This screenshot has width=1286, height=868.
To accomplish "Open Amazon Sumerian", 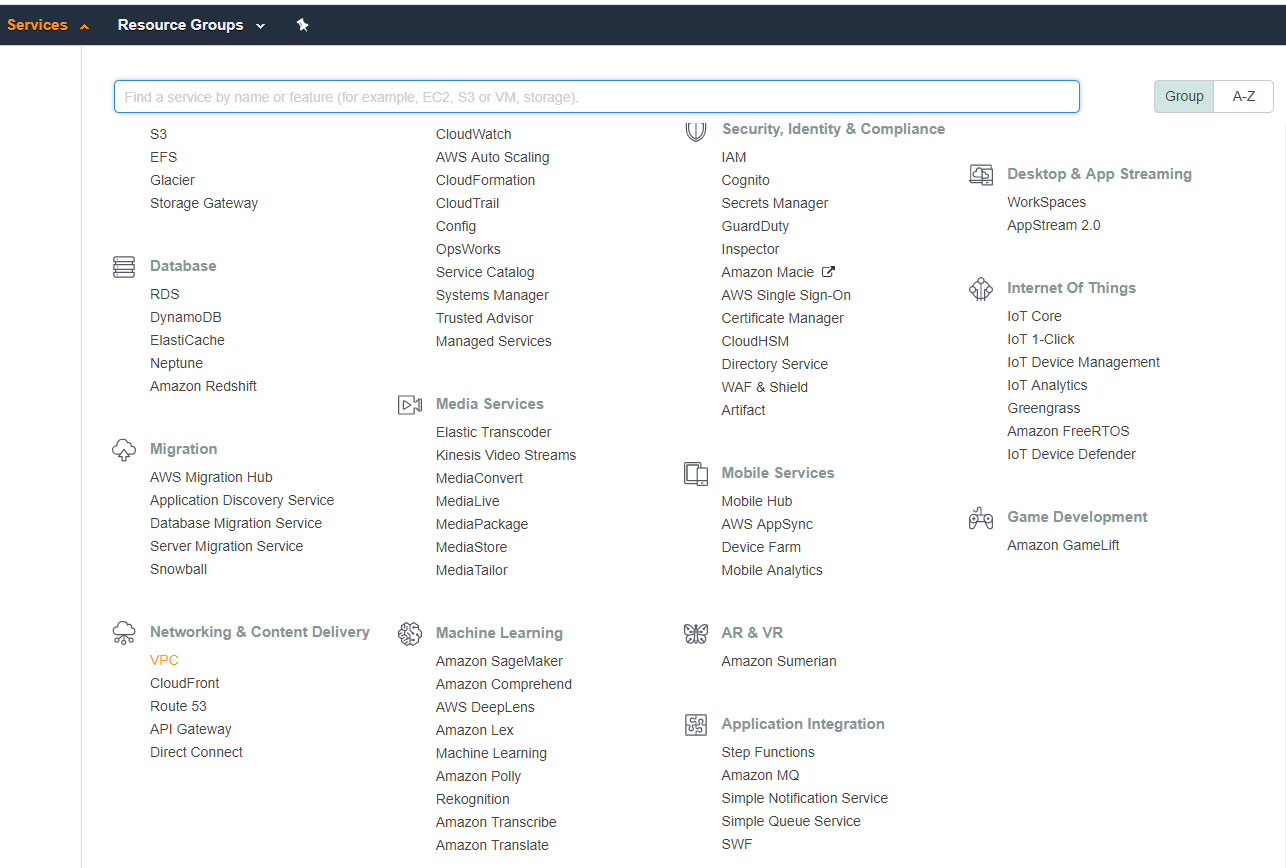I will 779,661.
